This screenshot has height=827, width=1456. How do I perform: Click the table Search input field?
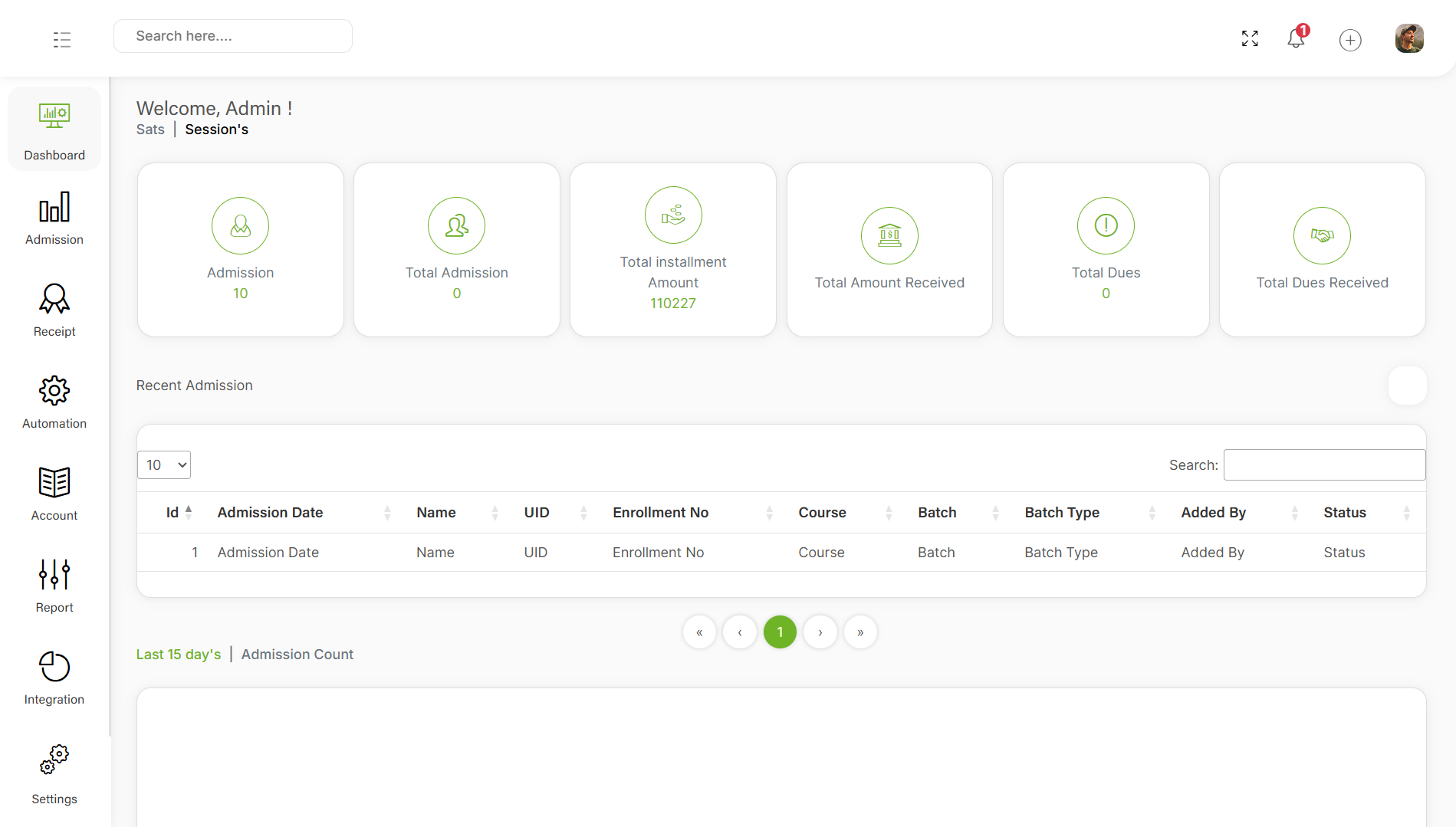tap(1324, 465)
